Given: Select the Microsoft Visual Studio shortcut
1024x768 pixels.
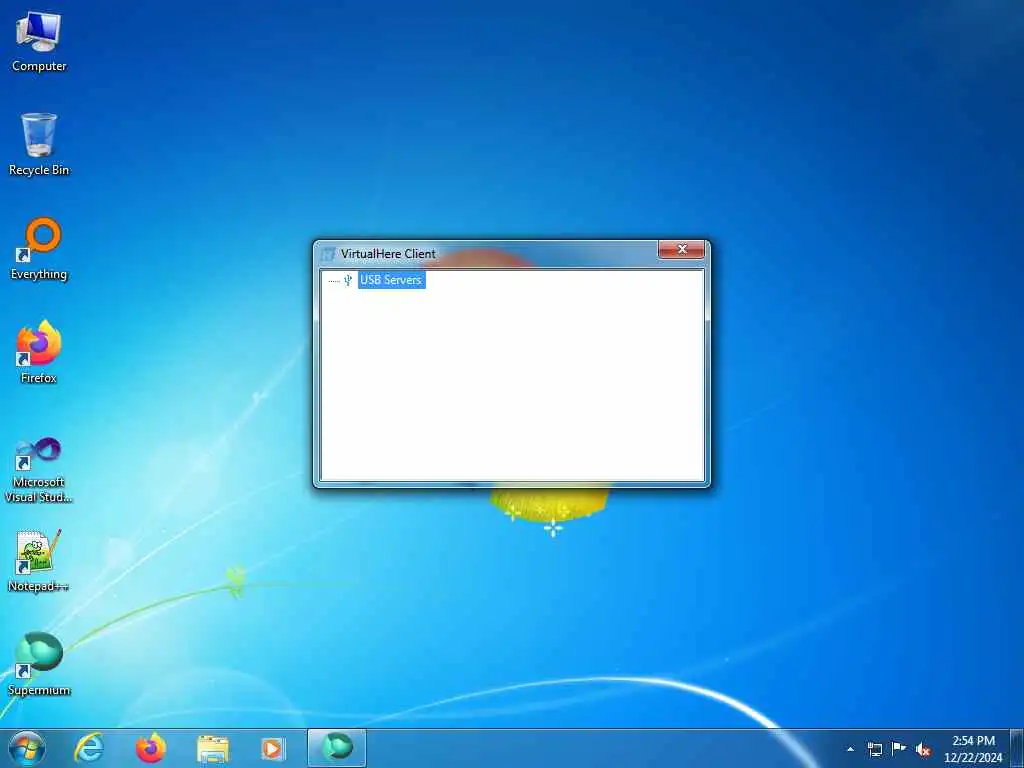Looking at the screenshot, I should pyautogui.click(x=39, y=470).
